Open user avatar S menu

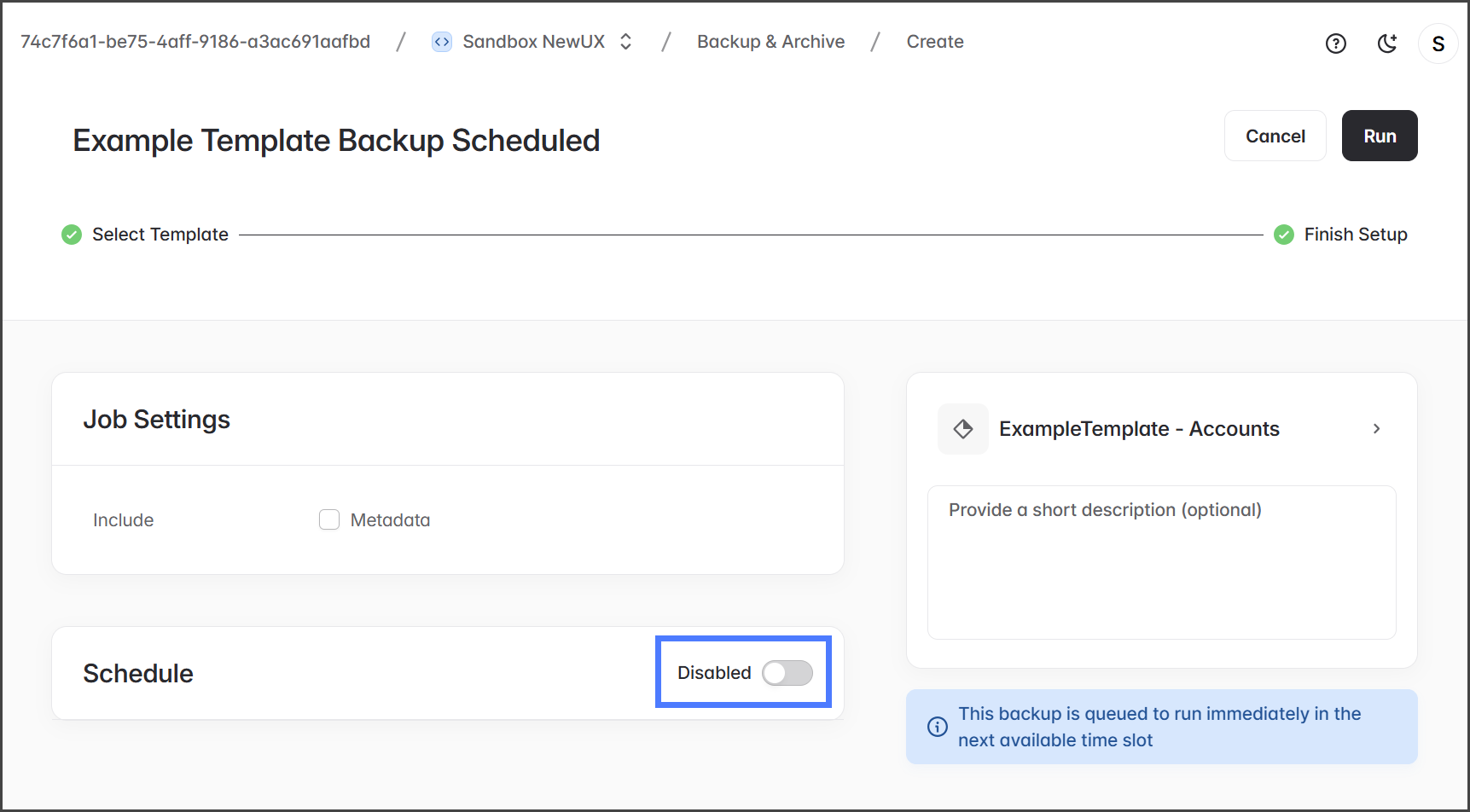pos(1438,43)
